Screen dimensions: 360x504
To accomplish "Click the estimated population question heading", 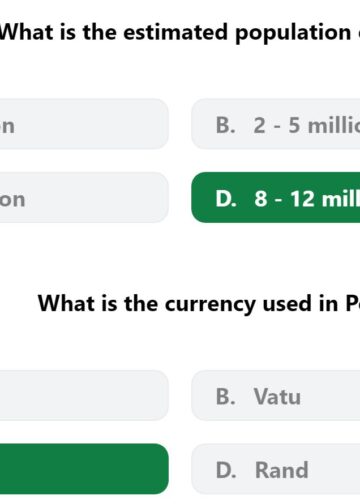I will tap(180, 33).
